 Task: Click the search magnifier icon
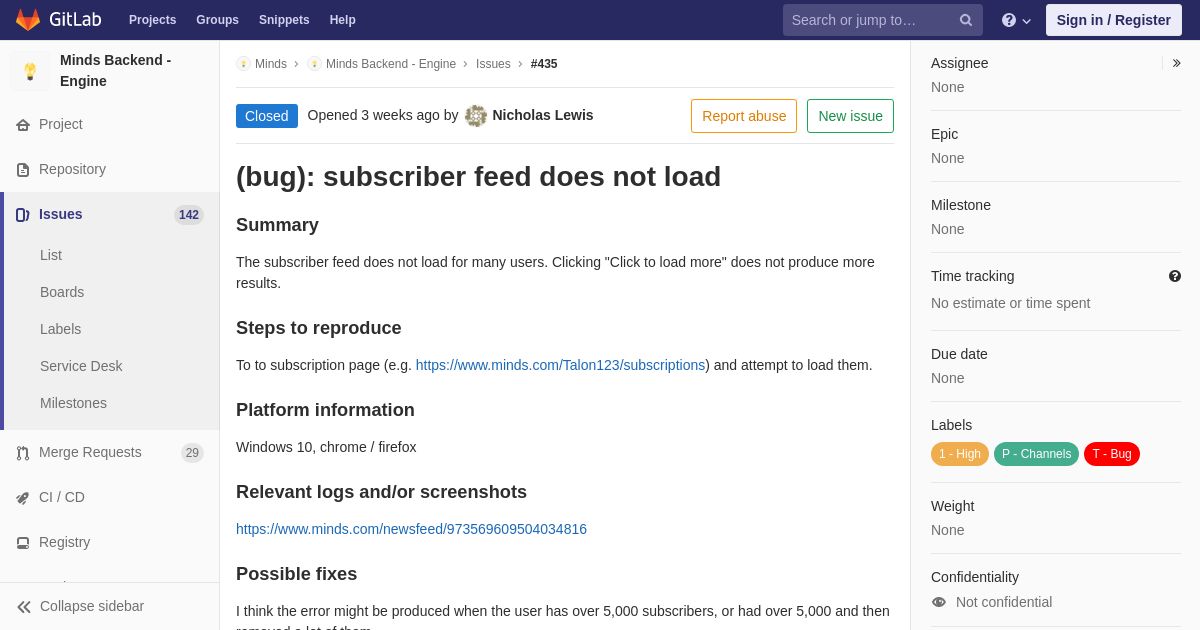[966, 20]
